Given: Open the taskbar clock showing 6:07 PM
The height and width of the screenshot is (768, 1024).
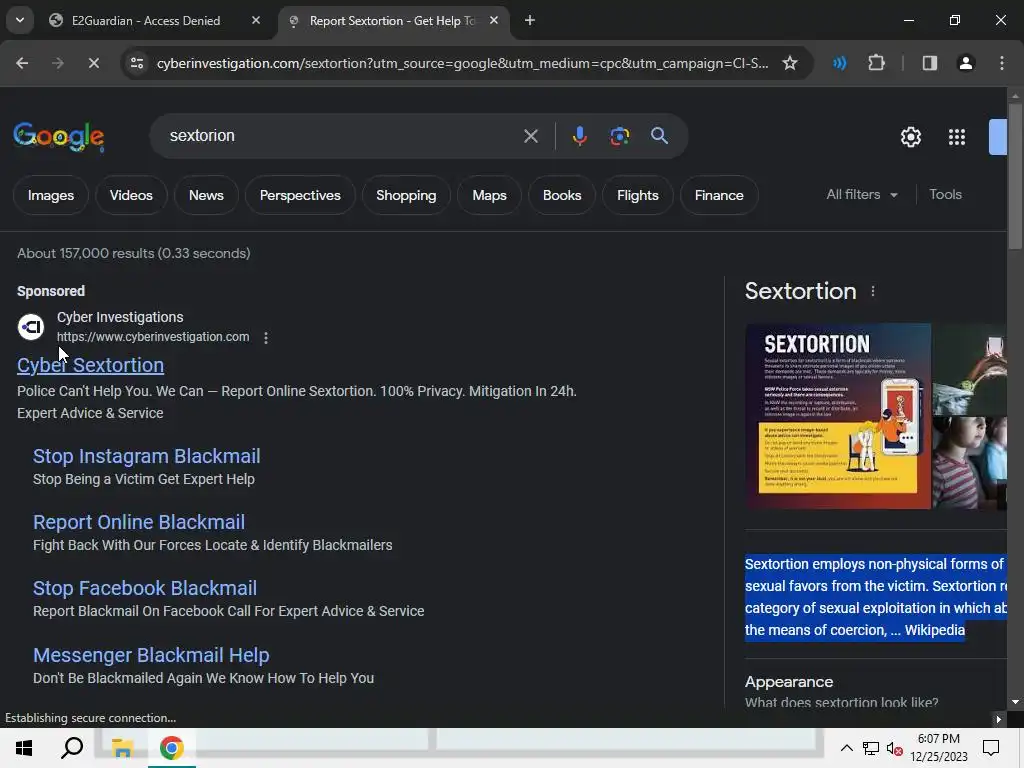Looking at the screenshot, I should click(x=938, y=748).
